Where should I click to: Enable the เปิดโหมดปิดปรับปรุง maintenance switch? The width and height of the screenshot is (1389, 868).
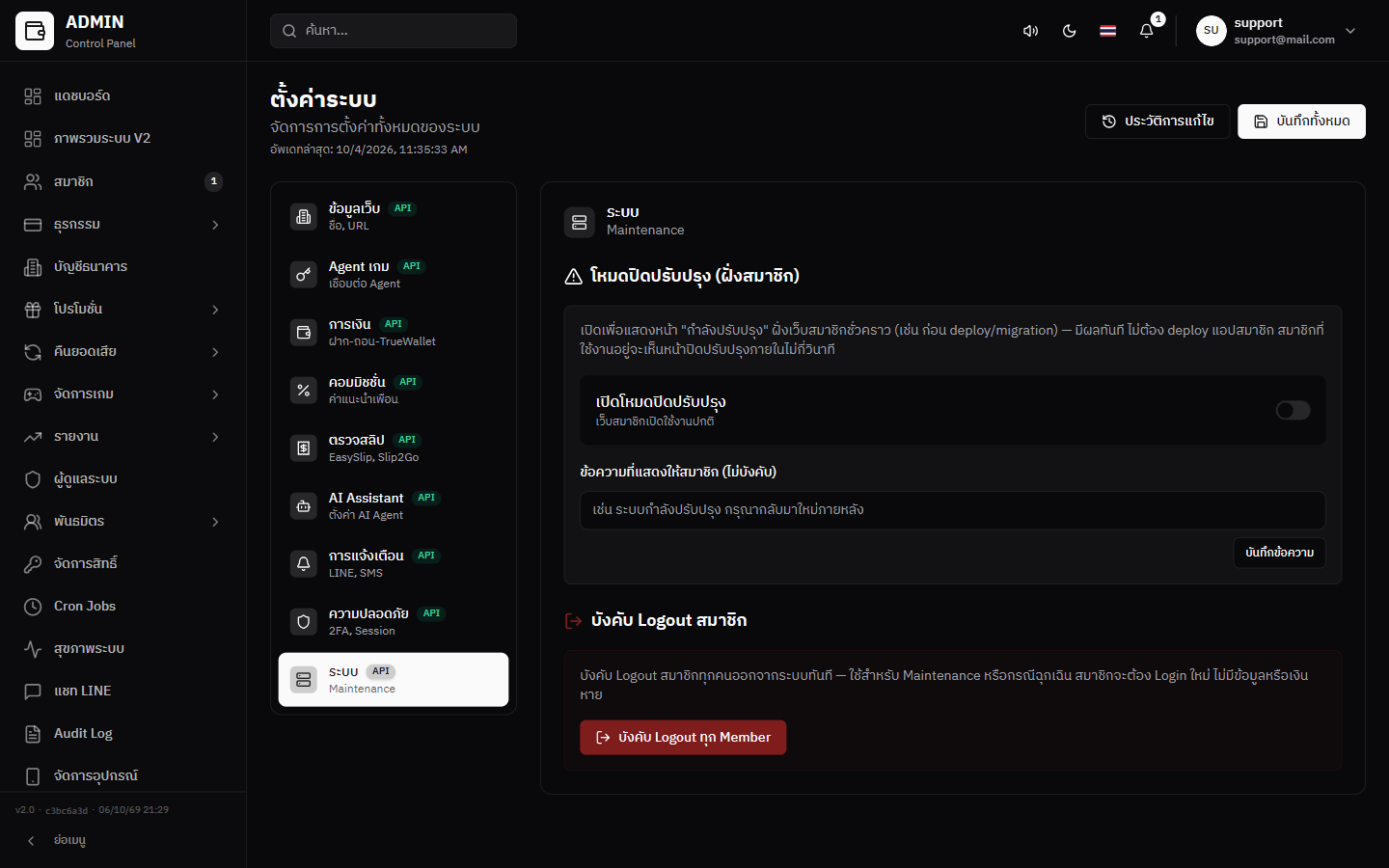[1293, 411]
